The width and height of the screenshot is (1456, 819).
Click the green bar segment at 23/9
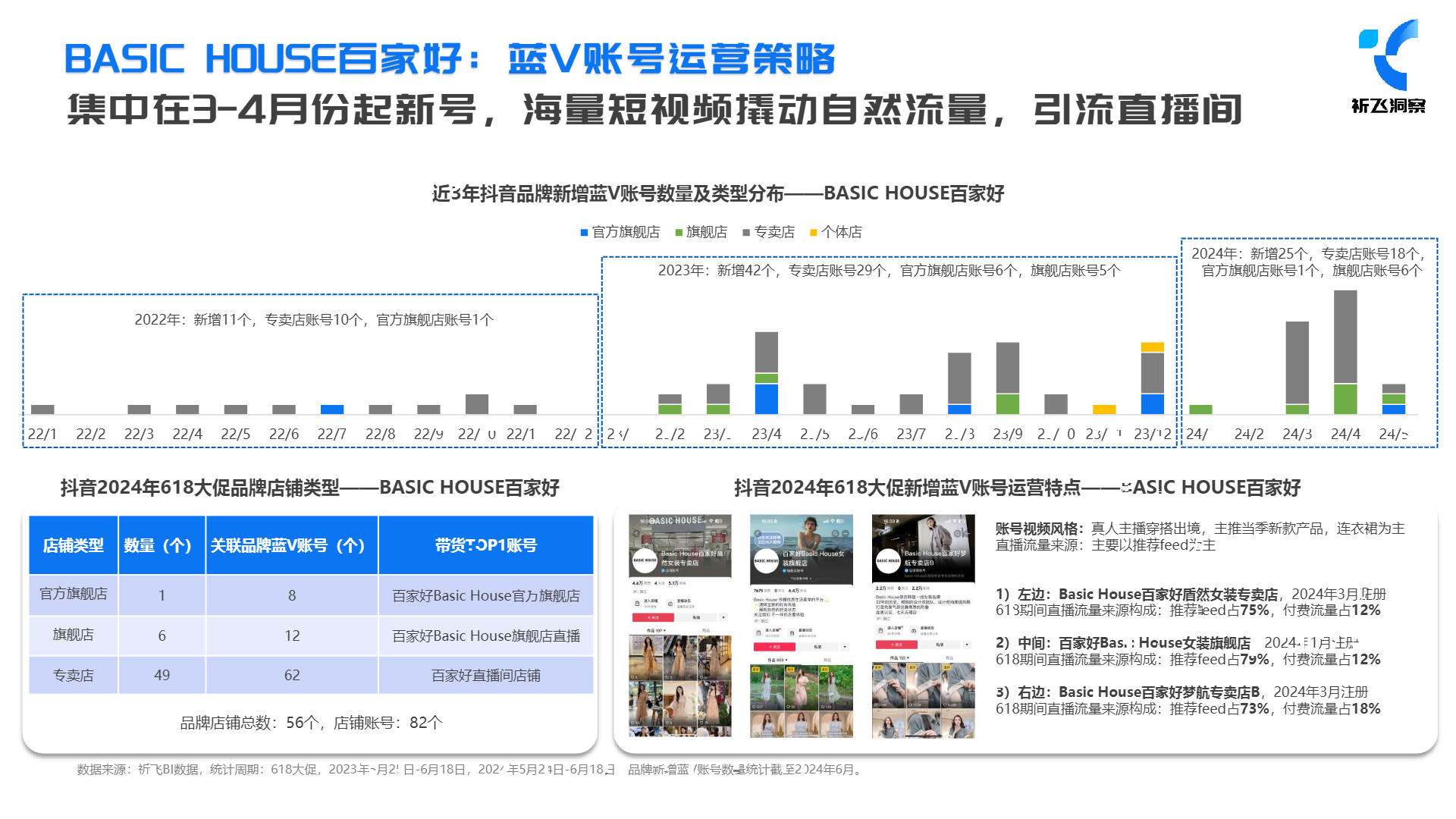click(x=1007, y=404)
